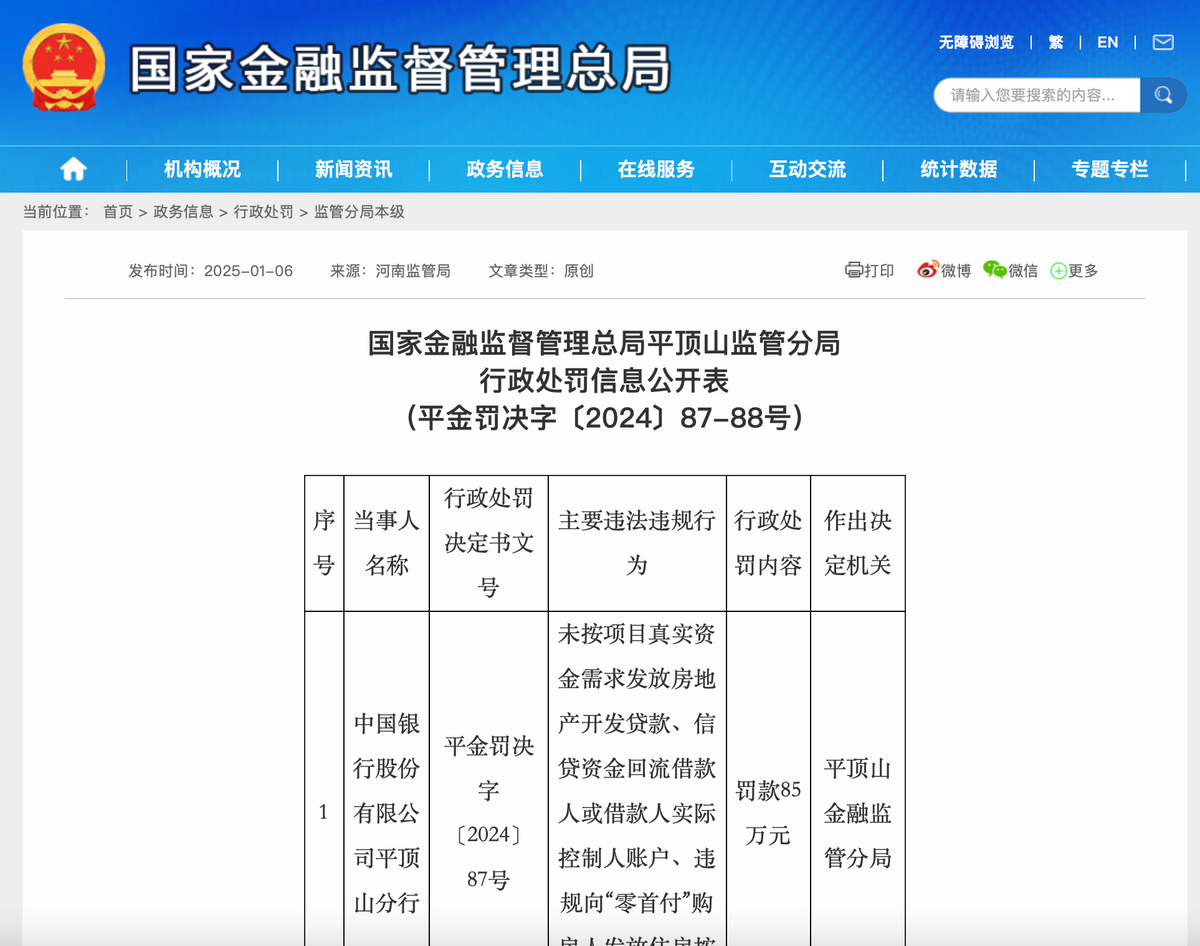This screenshot has height=946, width=1200.
Task: Click breadcrumb 首页
Action: (118, 212)
